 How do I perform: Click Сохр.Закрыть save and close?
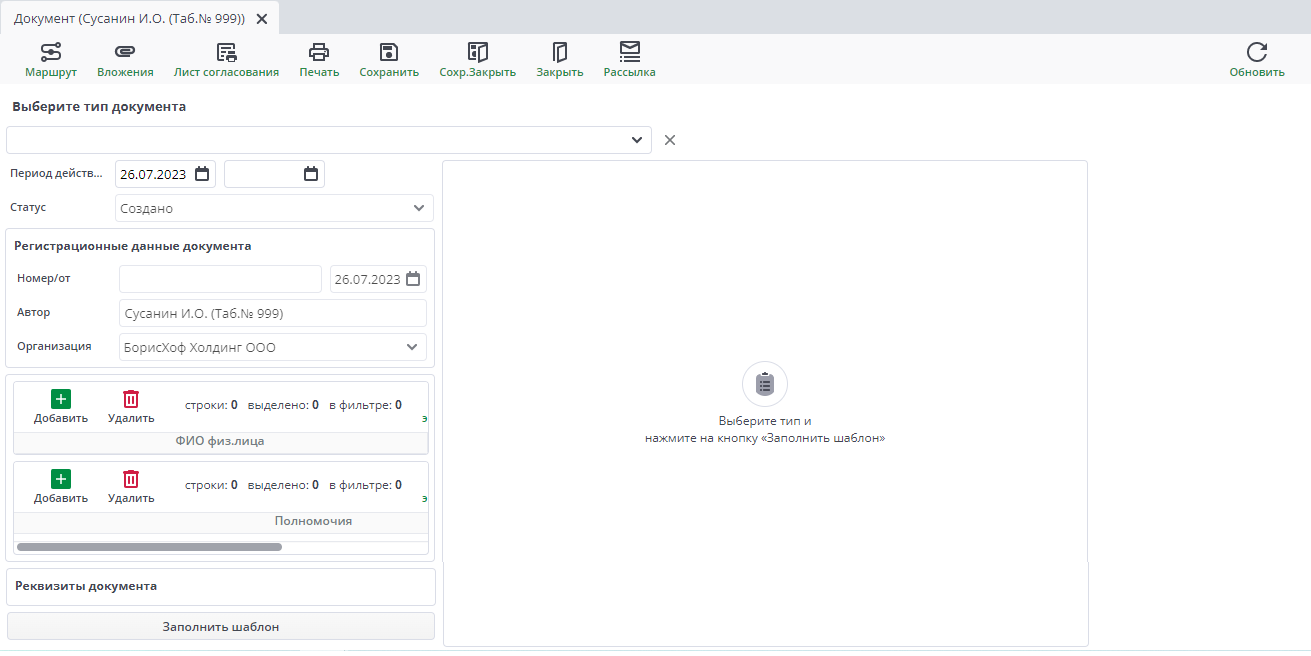[x=478, y=60]
